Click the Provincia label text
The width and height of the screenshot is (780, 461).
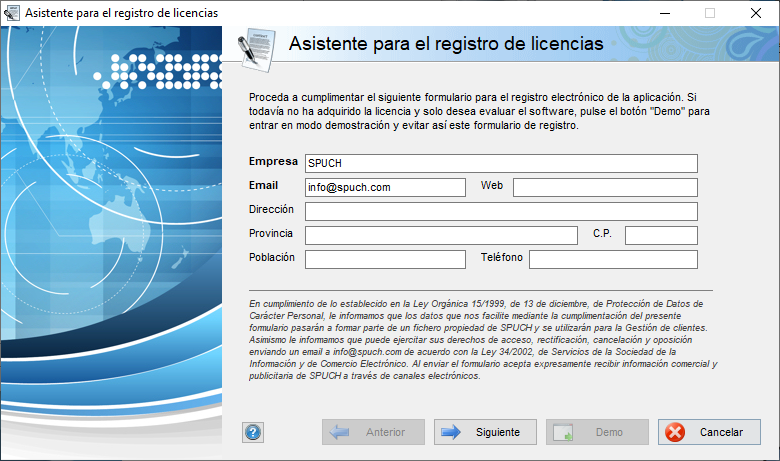[x=271, y=233]
